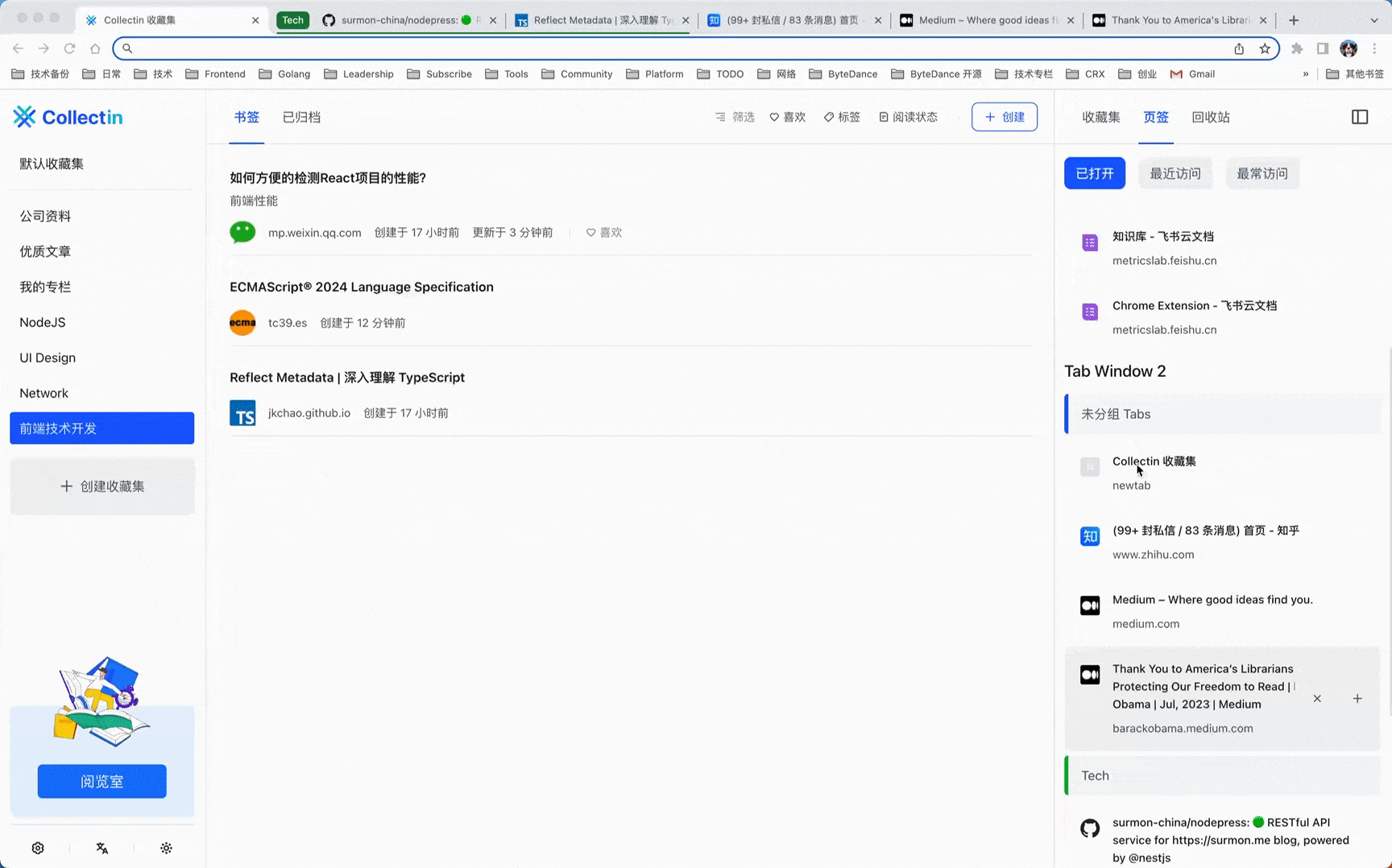Open the Leadership bookmarks folder
Screen dimensions: 1392x868
click(x=358, y=74)
